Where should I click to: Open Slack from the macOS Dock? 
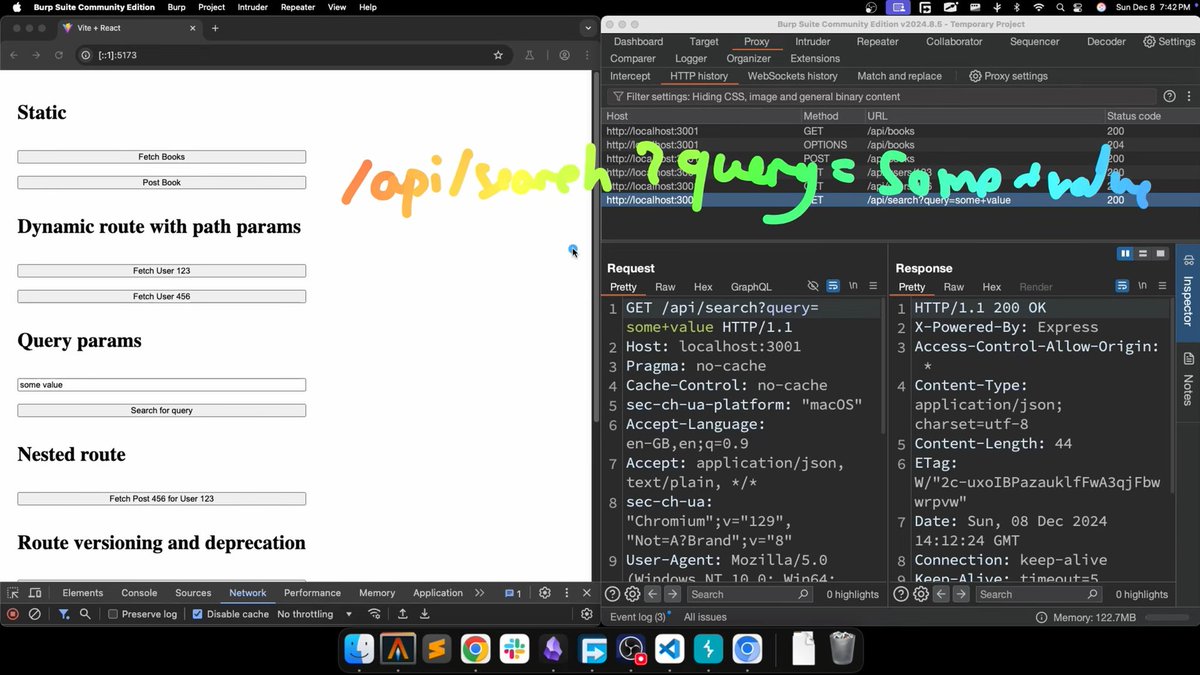pos(514,650)
